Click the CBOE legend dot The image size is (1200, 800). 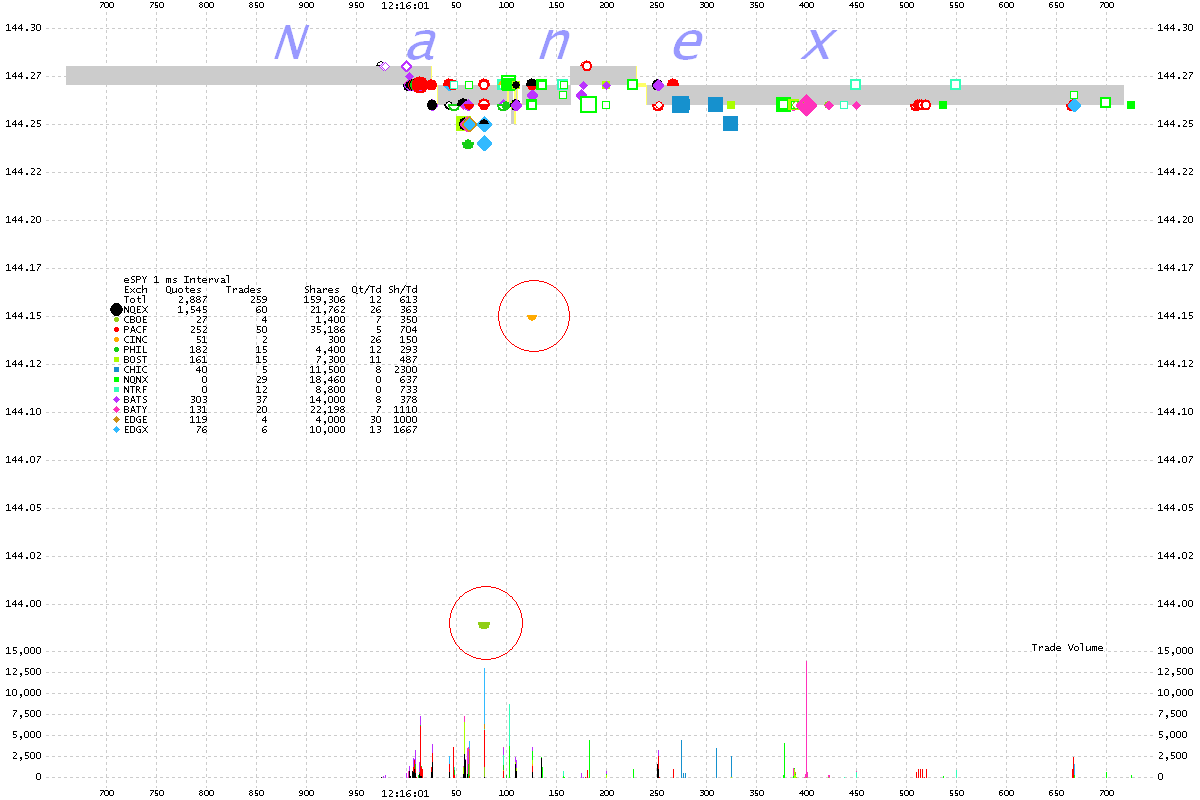117,319
